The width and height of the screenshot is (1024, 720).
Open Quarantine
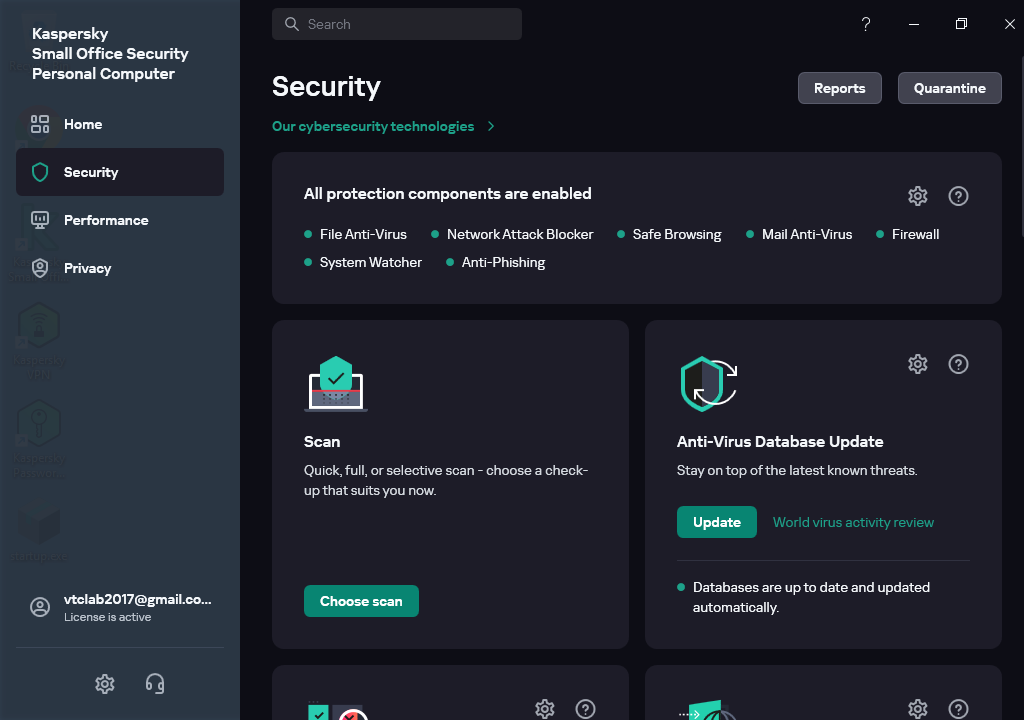click(949, 88)
